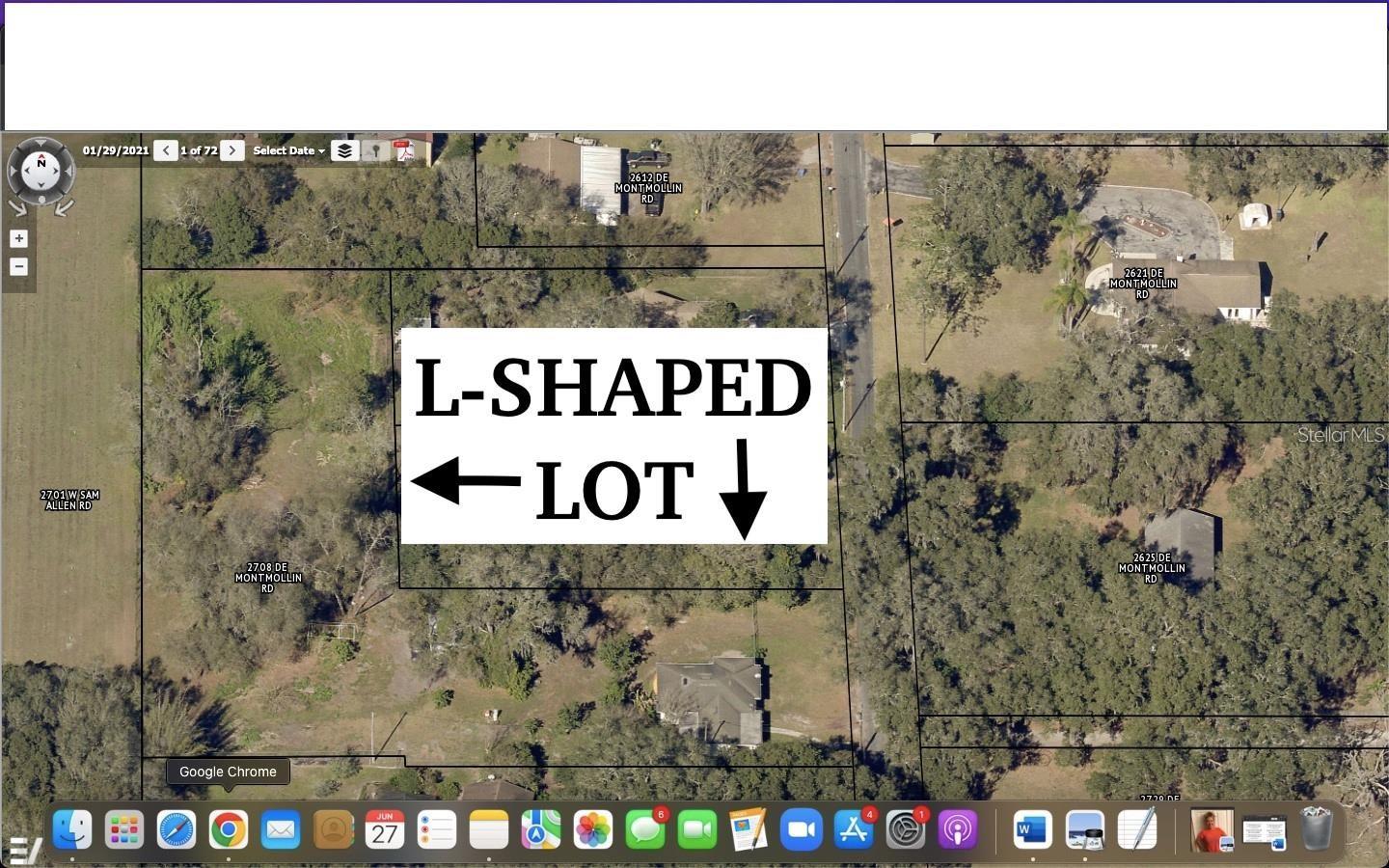This screenshot has height=868, width=1389.
Task: Go to the next aerial image
Action: tap(232, 150)
